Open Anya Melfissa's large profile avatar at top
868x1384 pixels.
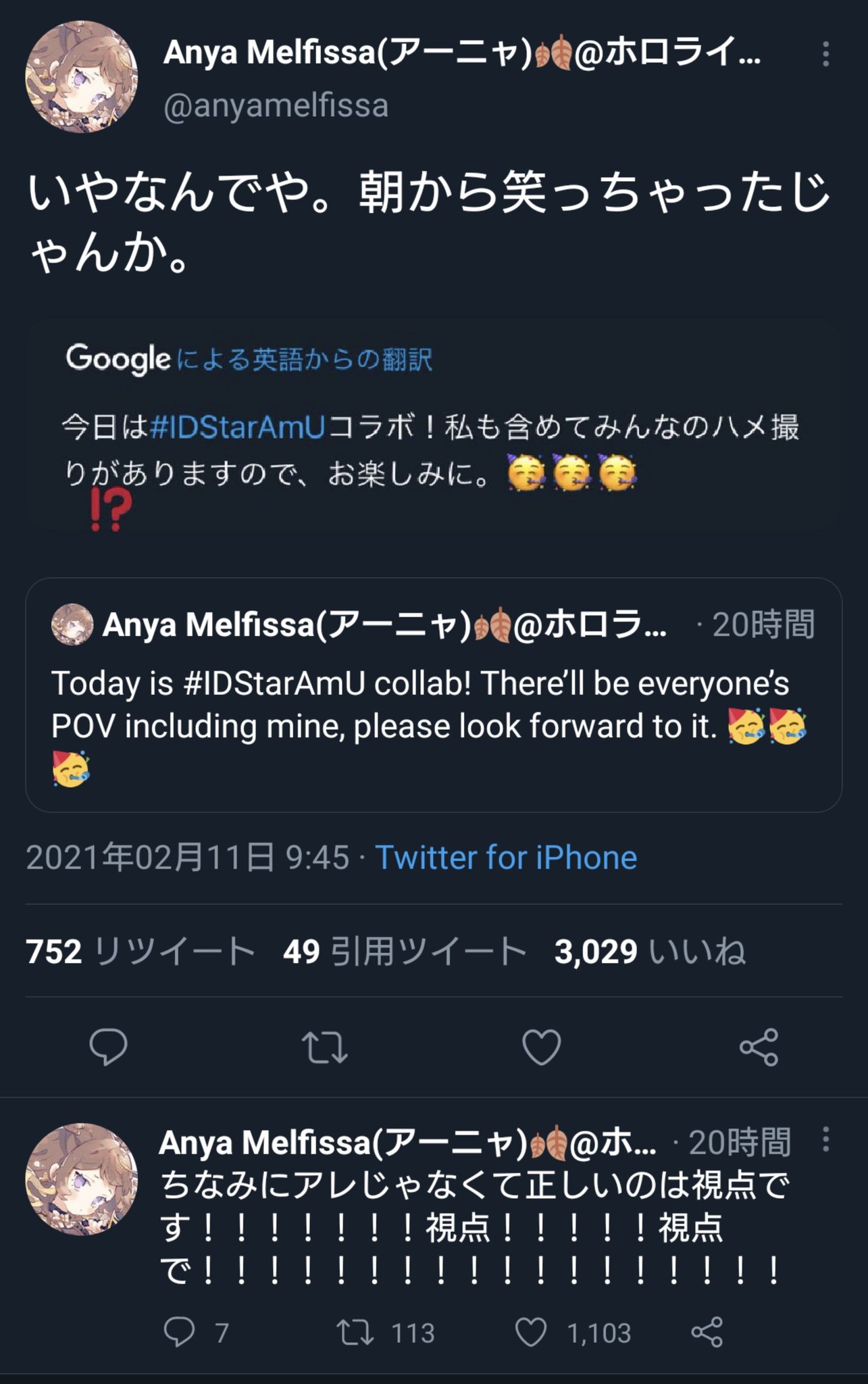click(x=82, y=77)
